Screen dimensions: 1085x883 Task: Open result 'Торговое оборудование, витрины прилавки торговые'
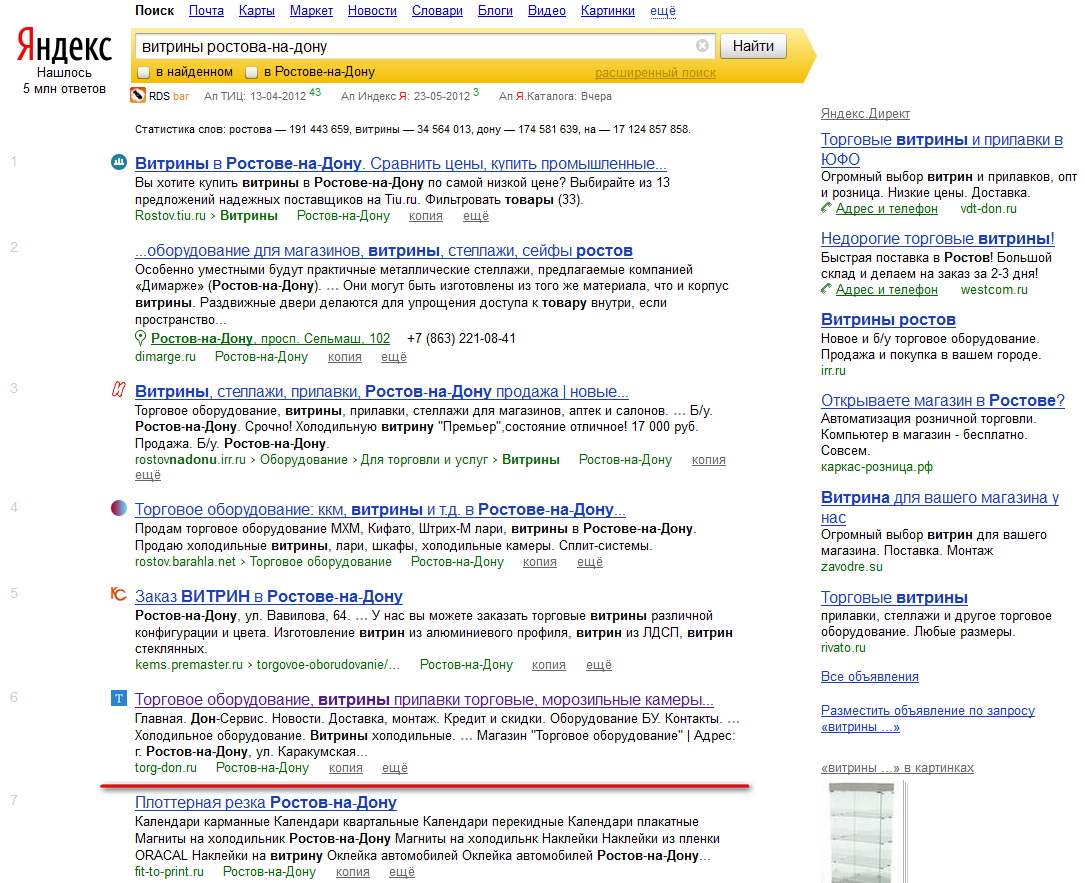pos(424,700)
